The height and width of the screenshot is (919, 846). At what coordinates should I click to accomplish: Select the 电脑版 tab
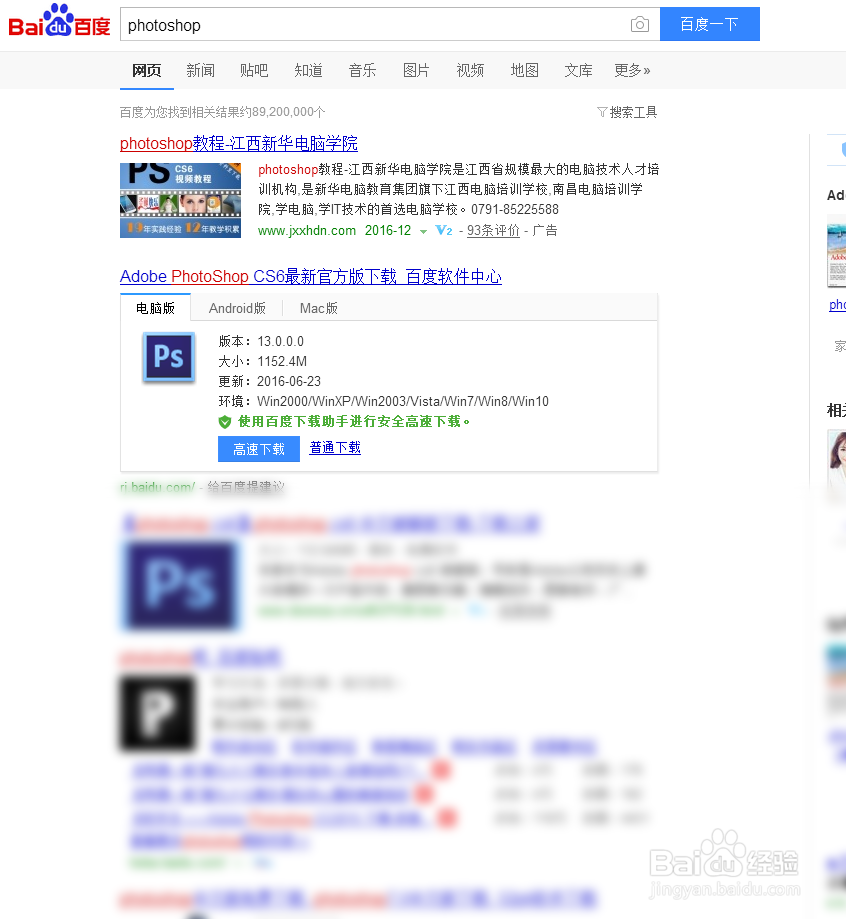click(x=155, y=308)
